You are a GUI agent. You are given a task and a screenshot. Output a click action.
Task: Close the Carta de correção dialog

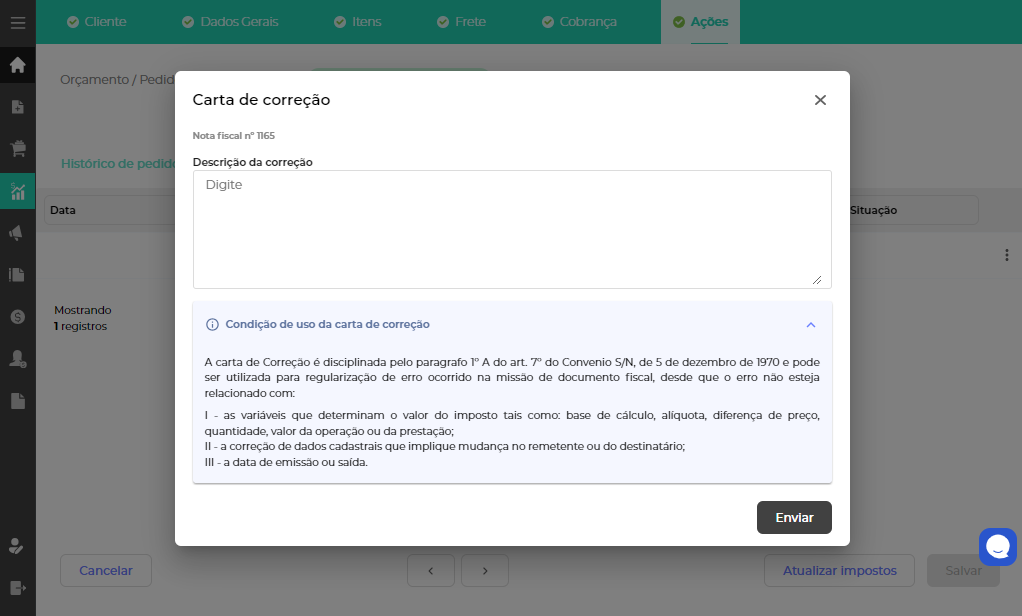[820, 100]
